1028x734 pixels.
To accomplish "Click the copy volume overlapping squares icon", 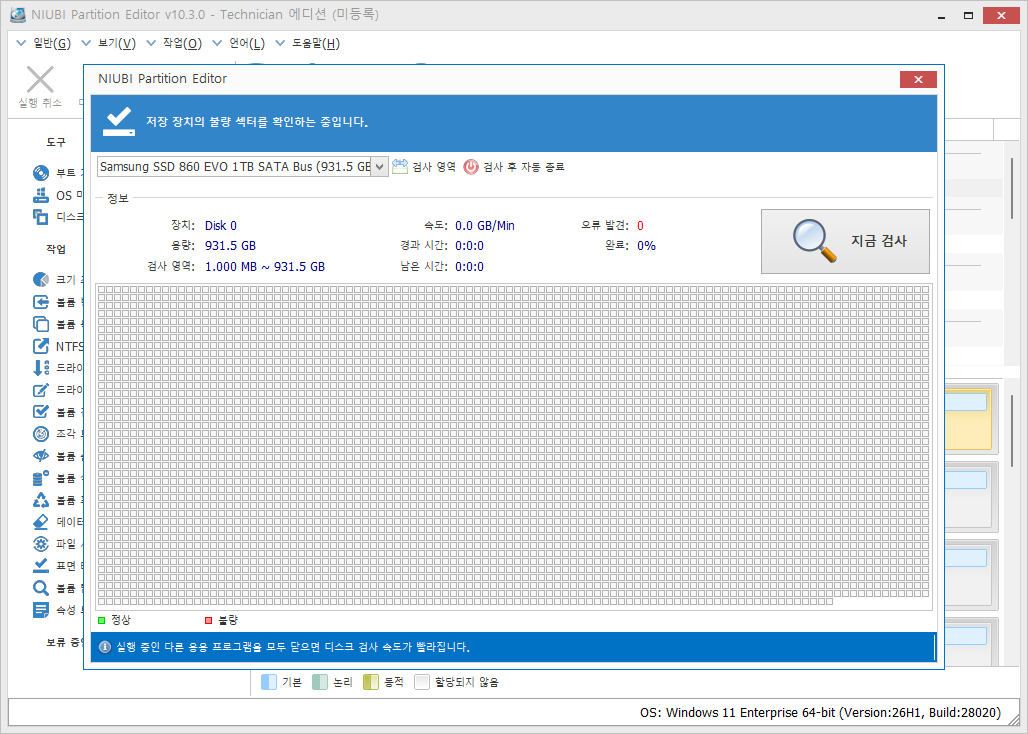I will [x=41, y=324].
